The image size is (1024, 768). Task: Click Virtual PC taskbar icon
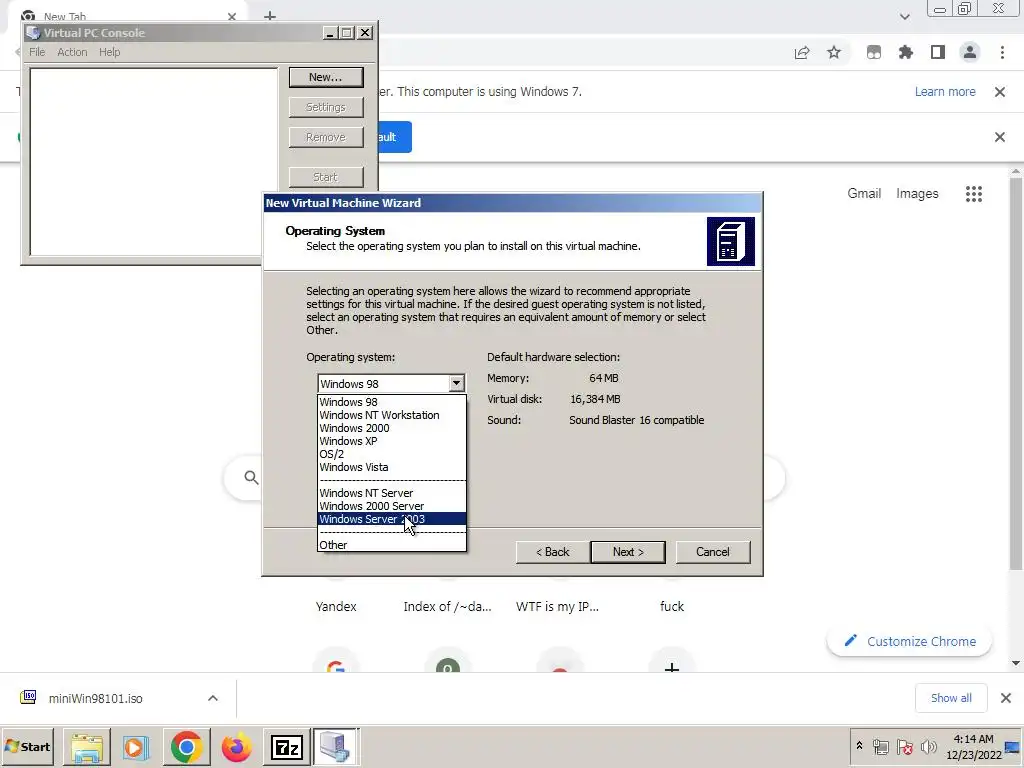click(x=335, y=746)
